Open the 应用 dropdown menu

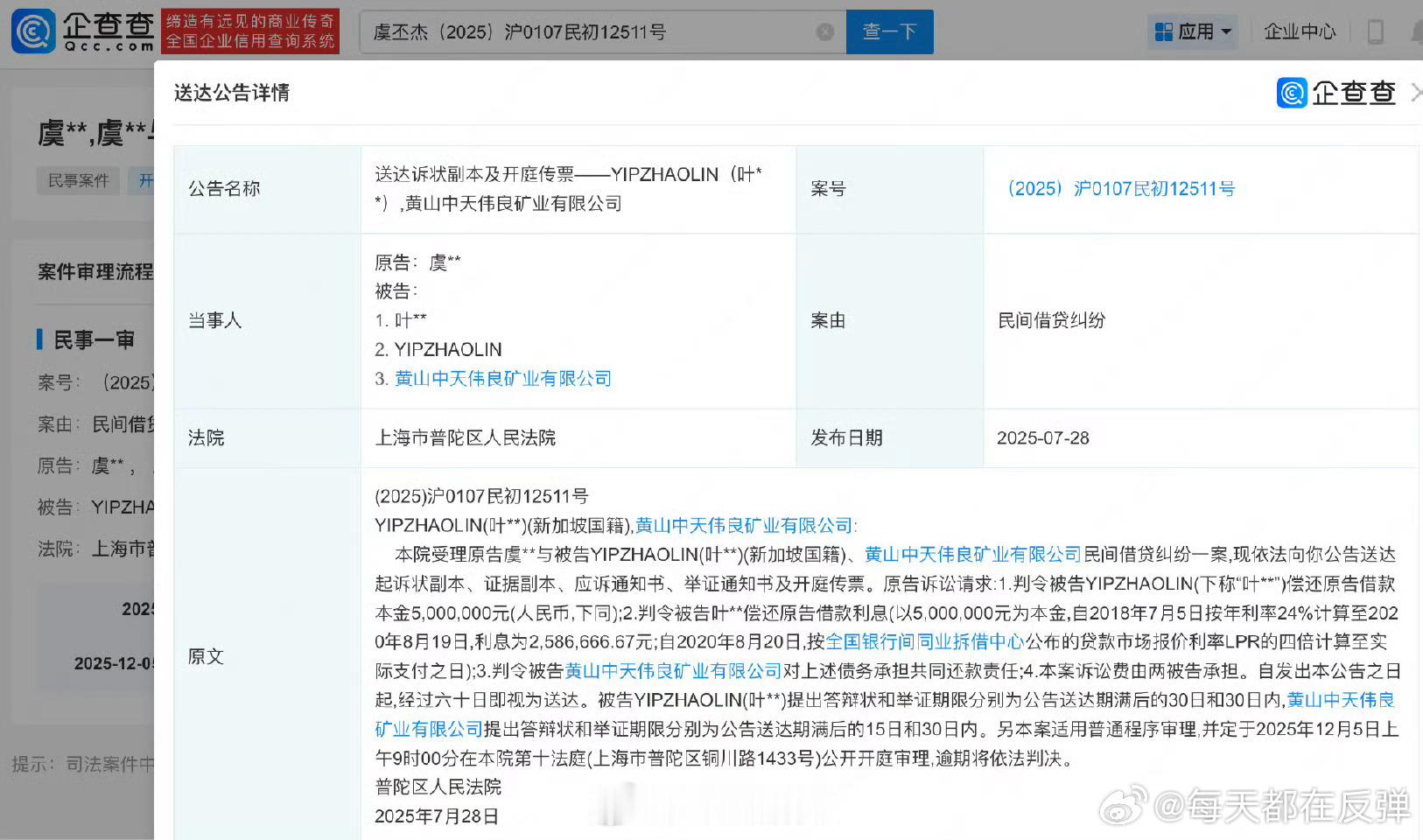click(x=1194, y=32)
